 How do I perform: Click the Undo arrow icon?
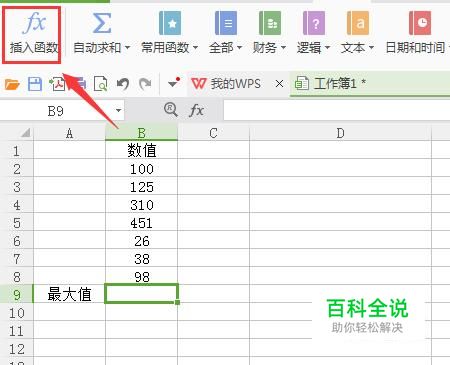123,84
